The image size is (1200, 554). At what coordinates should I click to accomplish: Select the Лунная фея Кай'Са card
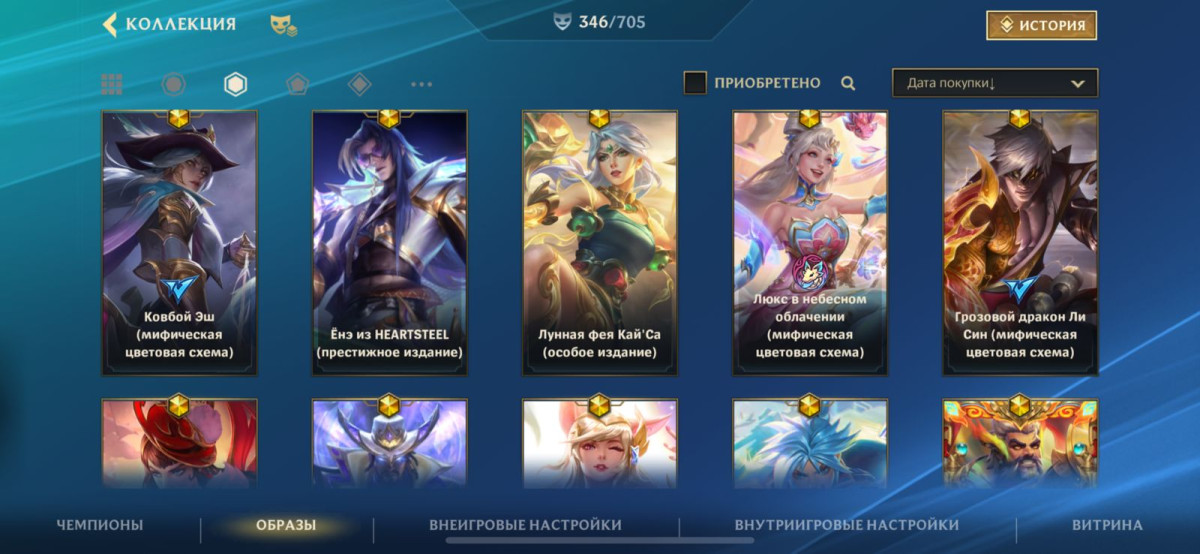(x=599, y=243)
